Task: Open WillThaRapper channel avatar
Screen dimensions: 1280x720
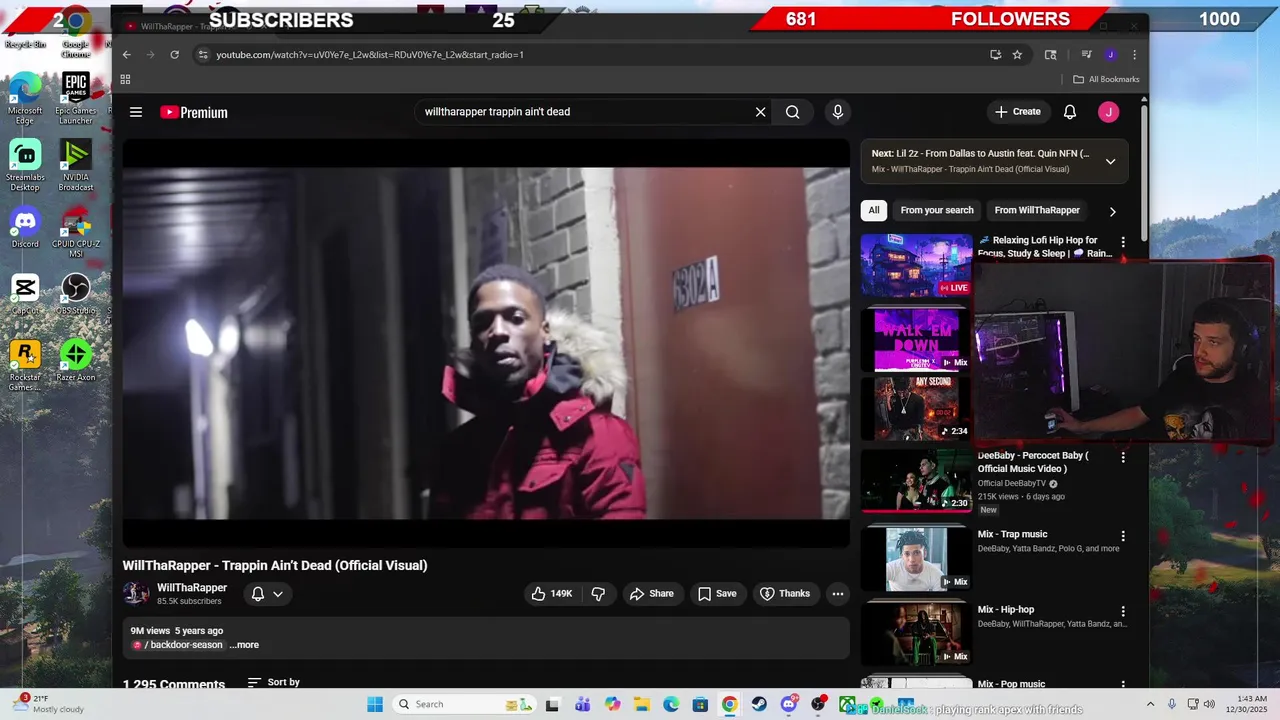Action: (136, 594)
